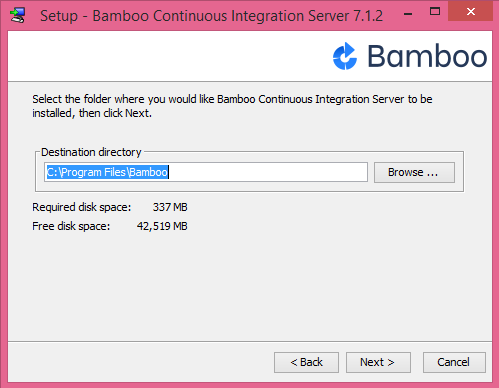Click the highlighted C:\Program Files\Bamboo path text

(107, 172)
